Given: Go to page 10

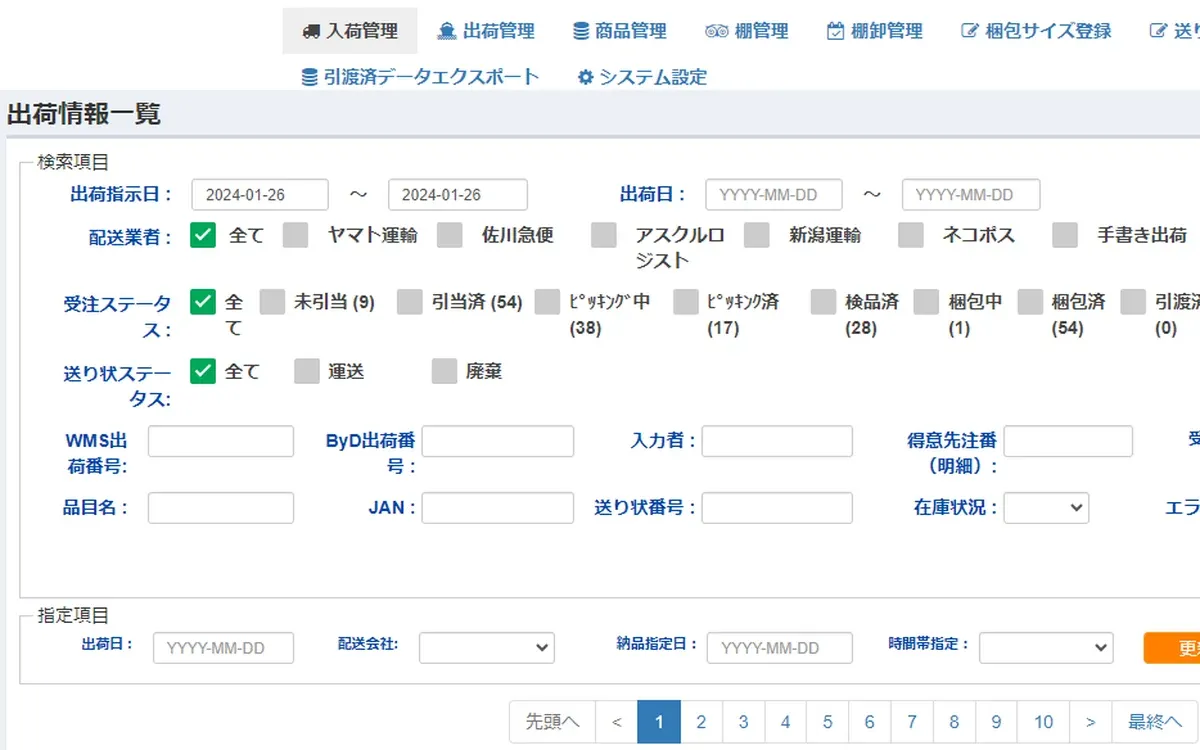Looking at the screenshot, I should tap(1044, 722).
